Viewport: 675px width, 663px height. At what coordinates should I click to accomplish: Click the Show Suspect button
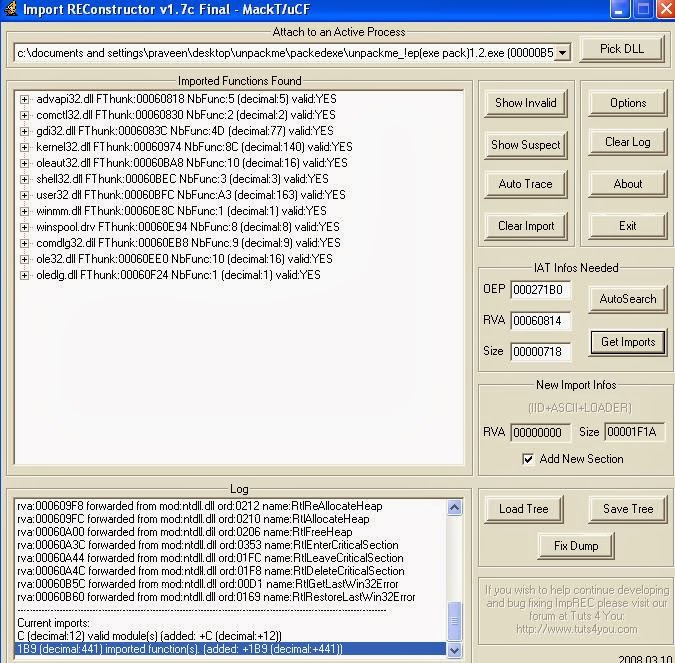(x=525, y=145)
